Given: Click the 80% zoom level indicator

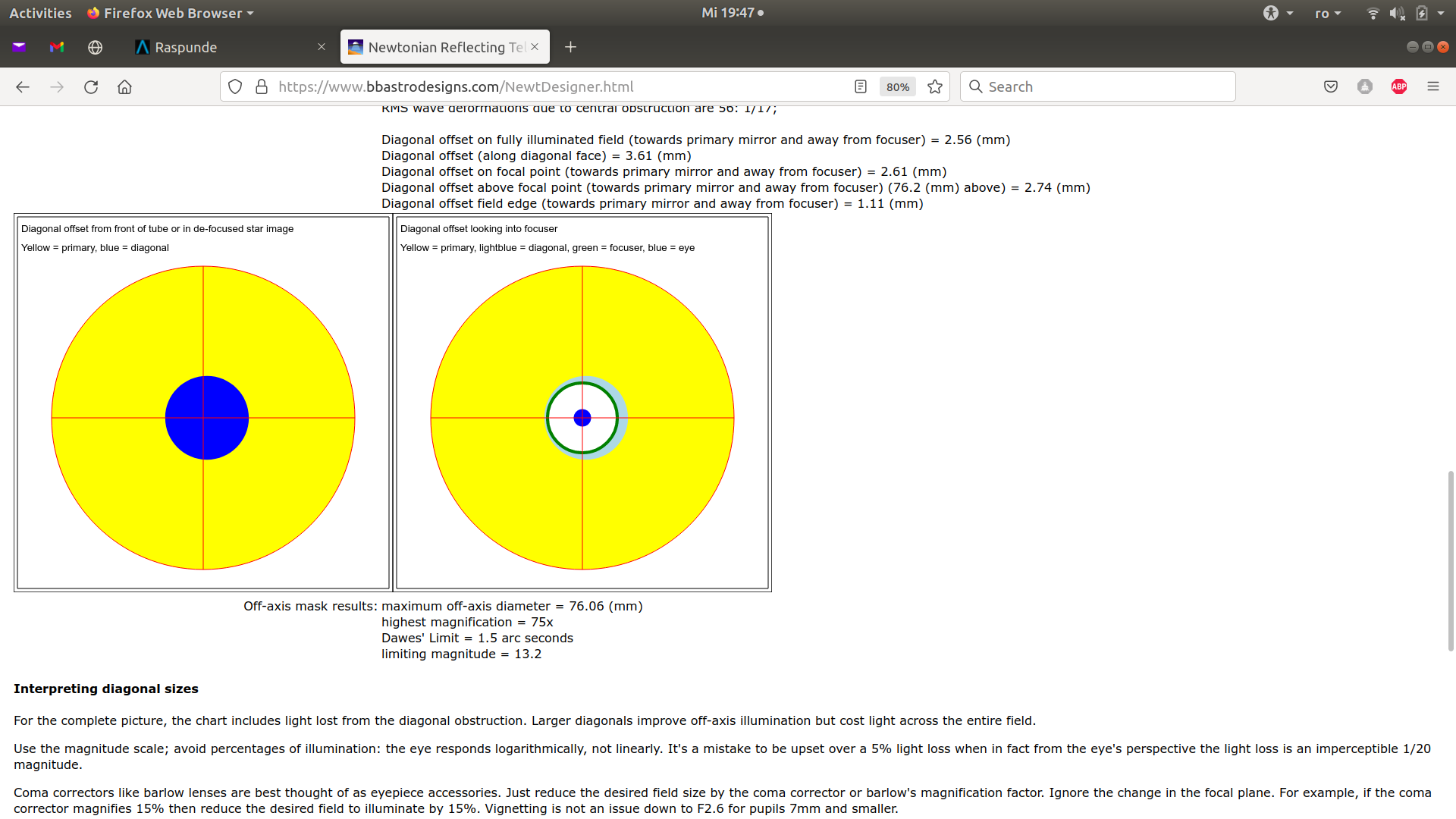Looking at the screenshot, I should 897,86.
